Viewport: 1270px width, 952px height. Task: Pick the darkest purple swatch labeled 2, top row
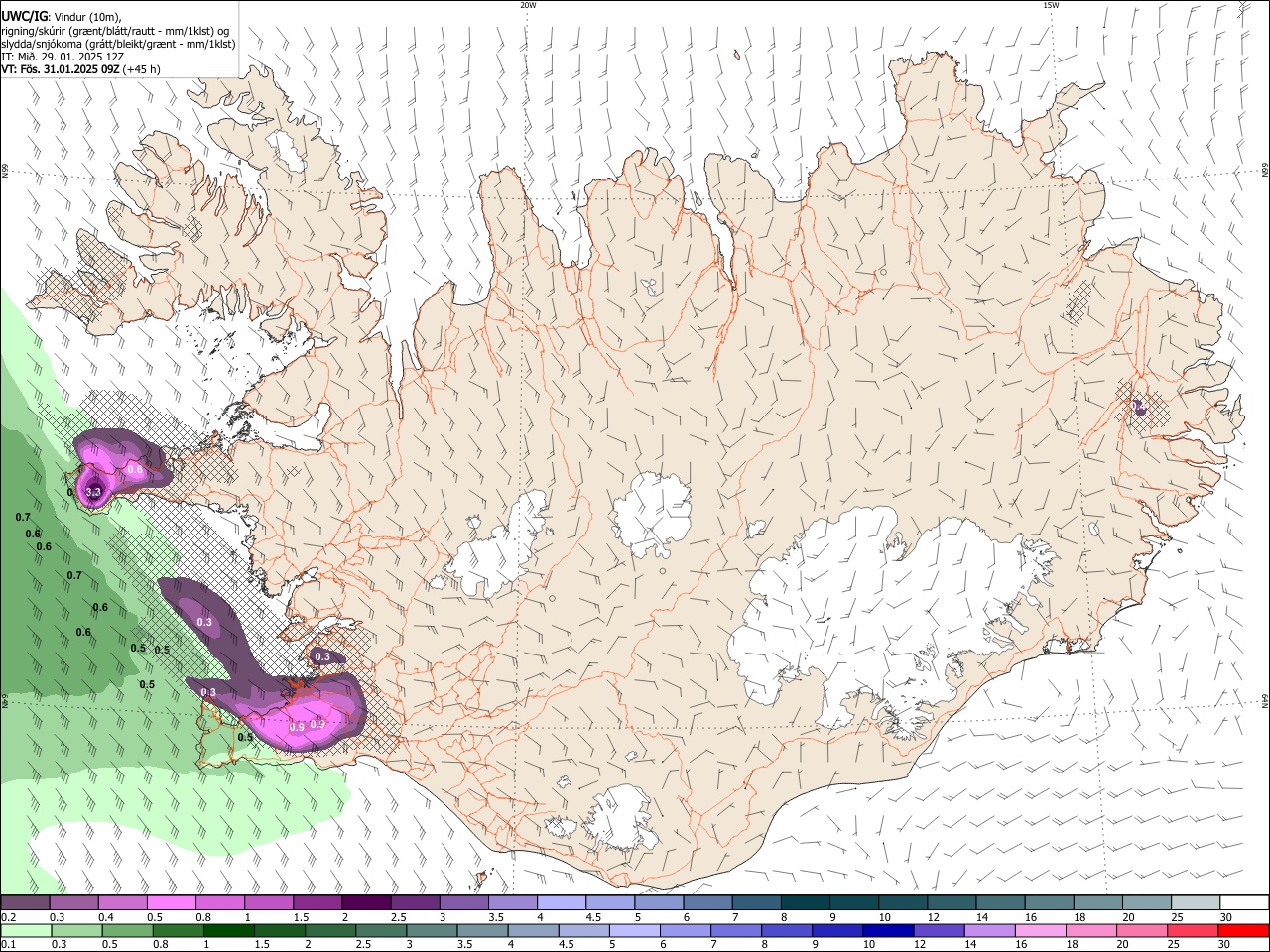tap(365, 903)
